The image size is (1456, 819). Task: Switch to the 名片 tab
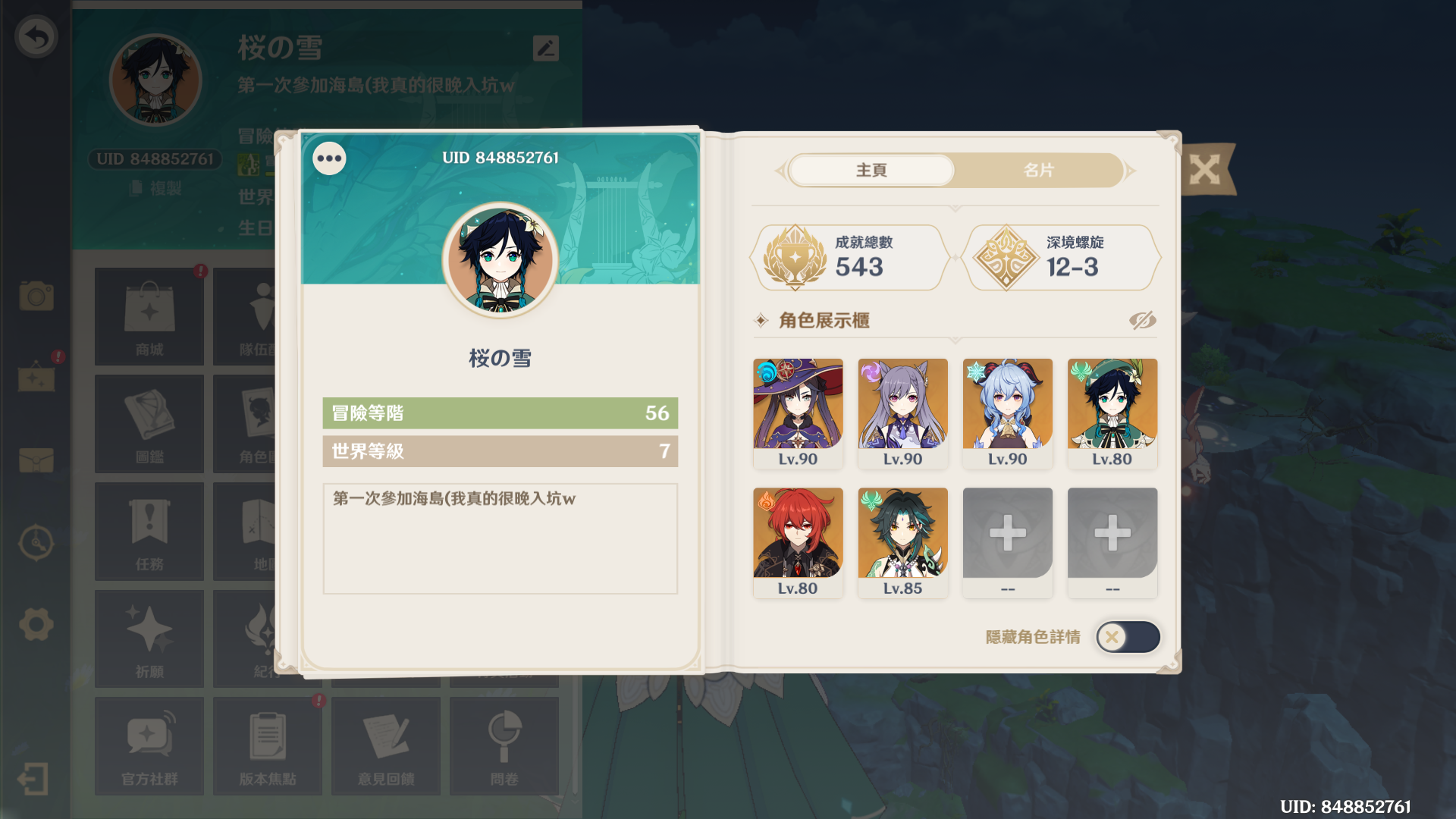(1038, 171)
